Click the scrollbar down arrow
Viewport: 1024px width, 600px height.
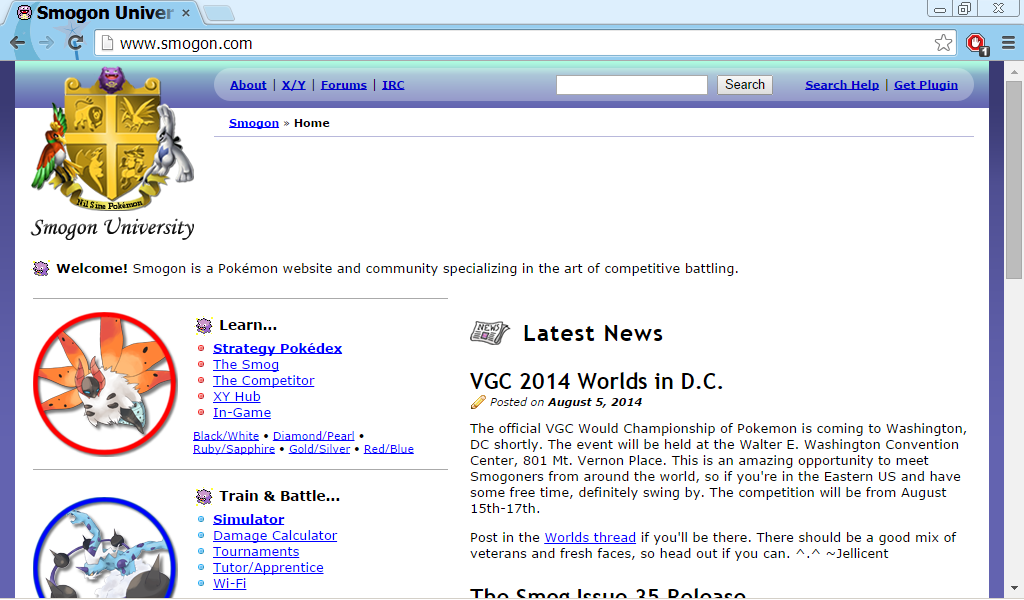point(1014,588)
